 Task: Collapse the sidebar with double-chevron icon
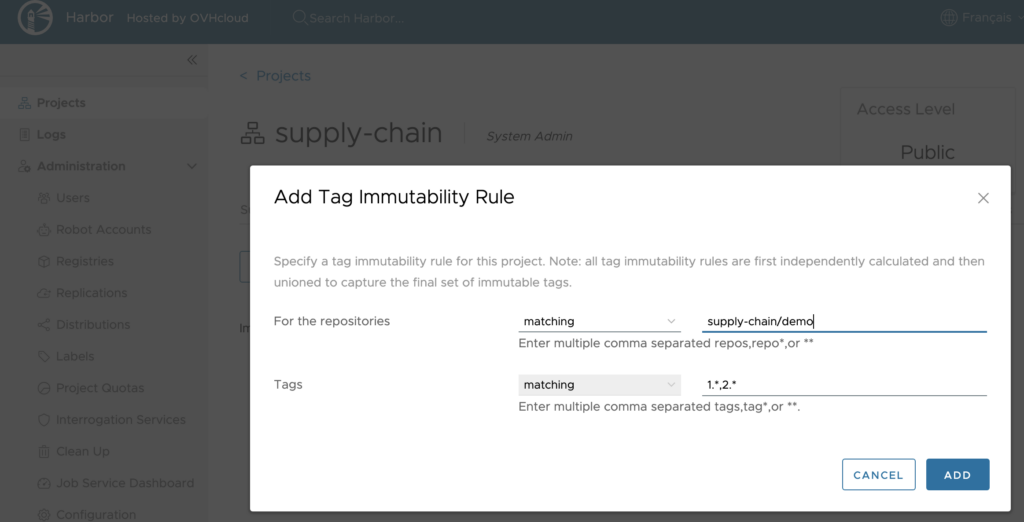click(x=192, y=60)
